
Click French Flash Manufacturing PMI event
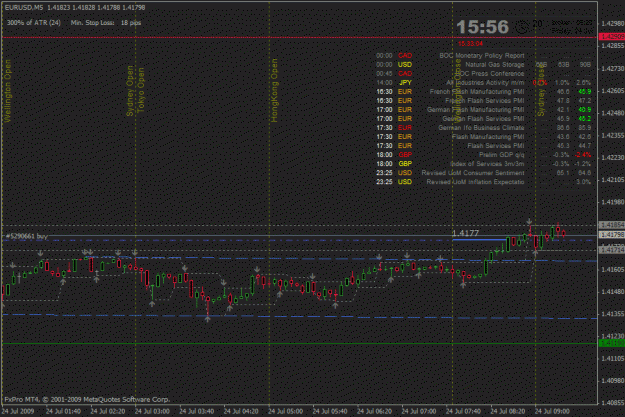click(x=483, y=92)
